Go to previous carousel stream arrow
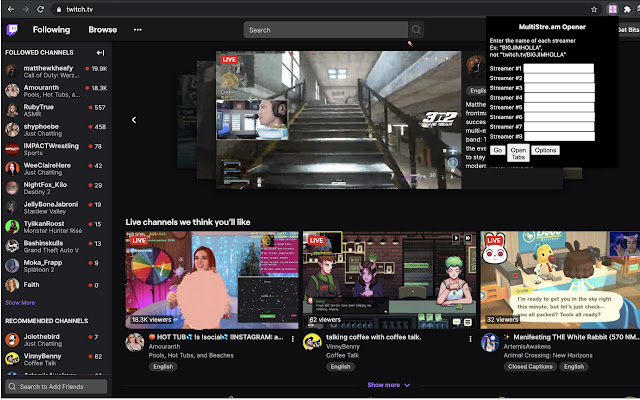This screenshot has width=640, height=400. pyautogui.click(x=134, y=120)
